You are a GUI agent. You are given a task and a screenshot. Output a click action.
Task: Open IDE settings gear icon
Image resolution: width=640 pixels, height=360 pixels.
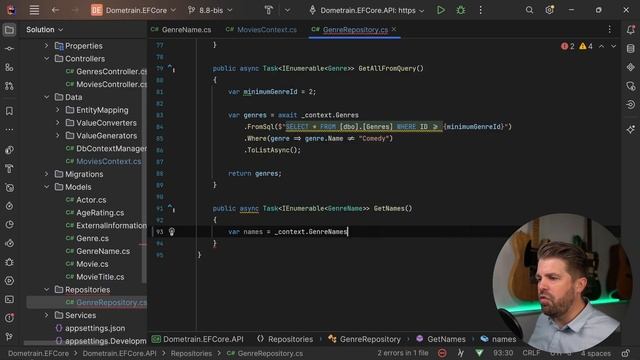pos(549,10)
